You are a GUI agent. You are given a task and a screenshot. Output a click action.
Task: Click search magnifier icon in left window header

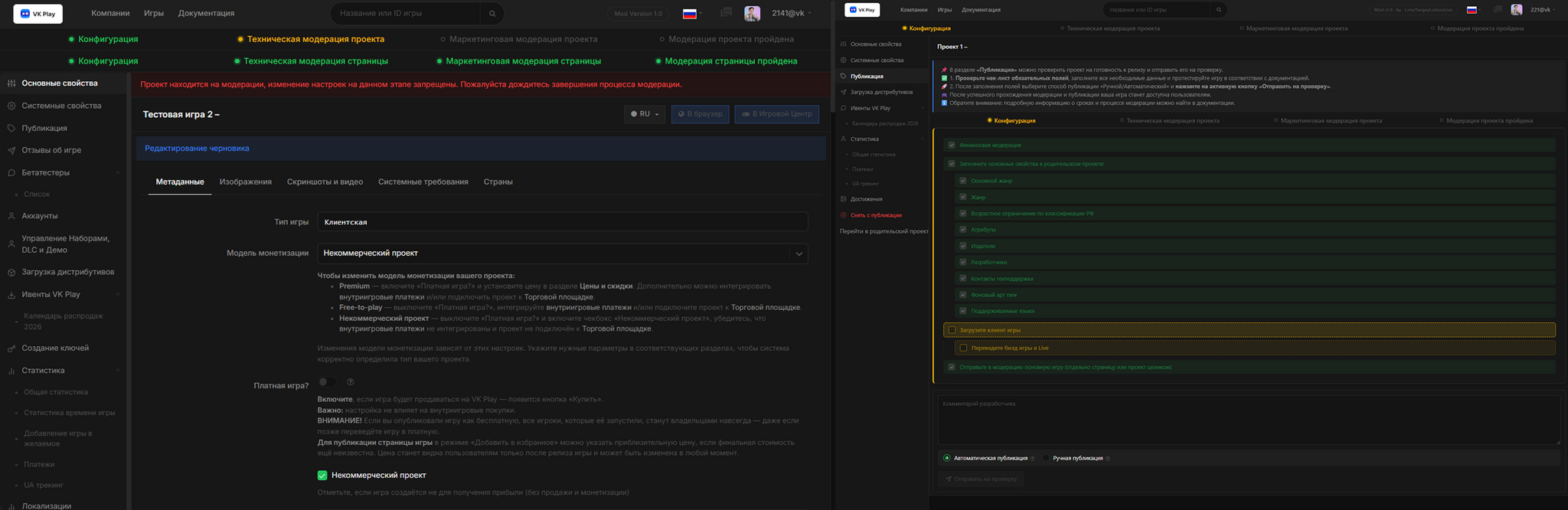click(x=492, y=14)
